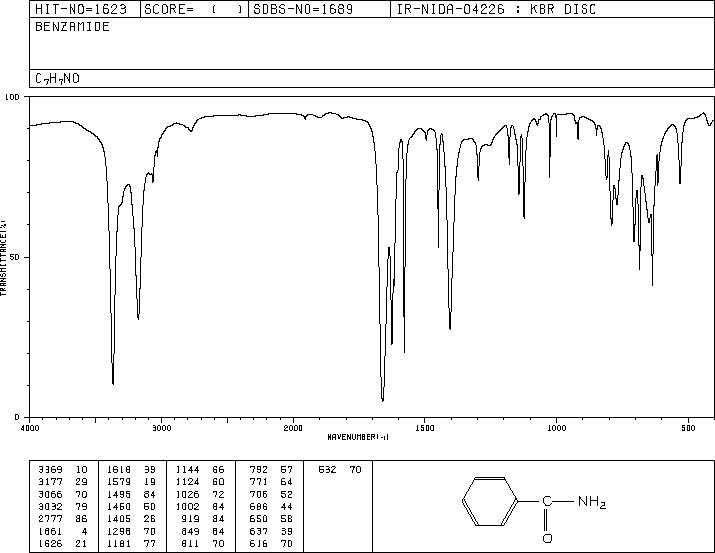Image resolution: width=715 pixels, height=553 pixels.
Task: Click the 1495 wavenumber value
Action: pyautogui.click(x=119, y=494)
